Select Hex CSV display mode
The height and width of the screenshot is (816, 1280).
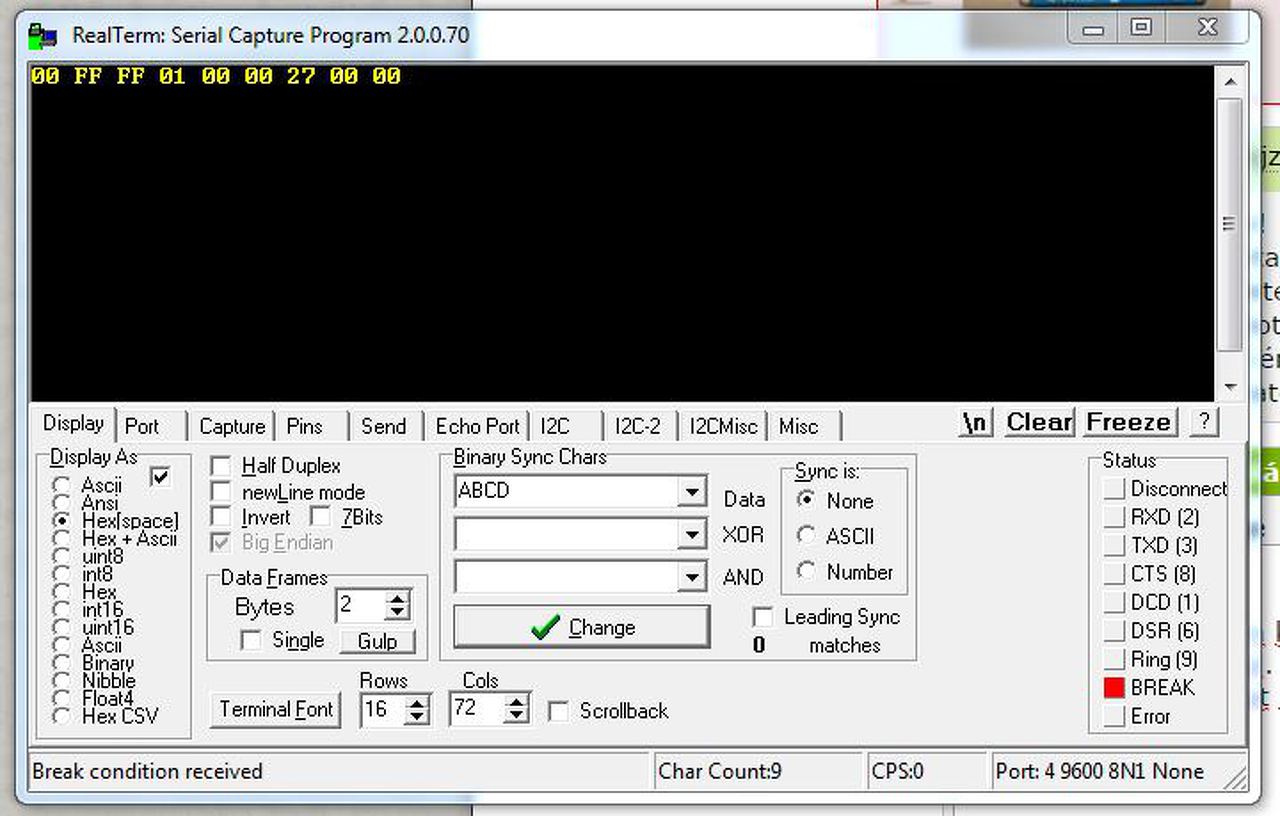pos(62,716)
